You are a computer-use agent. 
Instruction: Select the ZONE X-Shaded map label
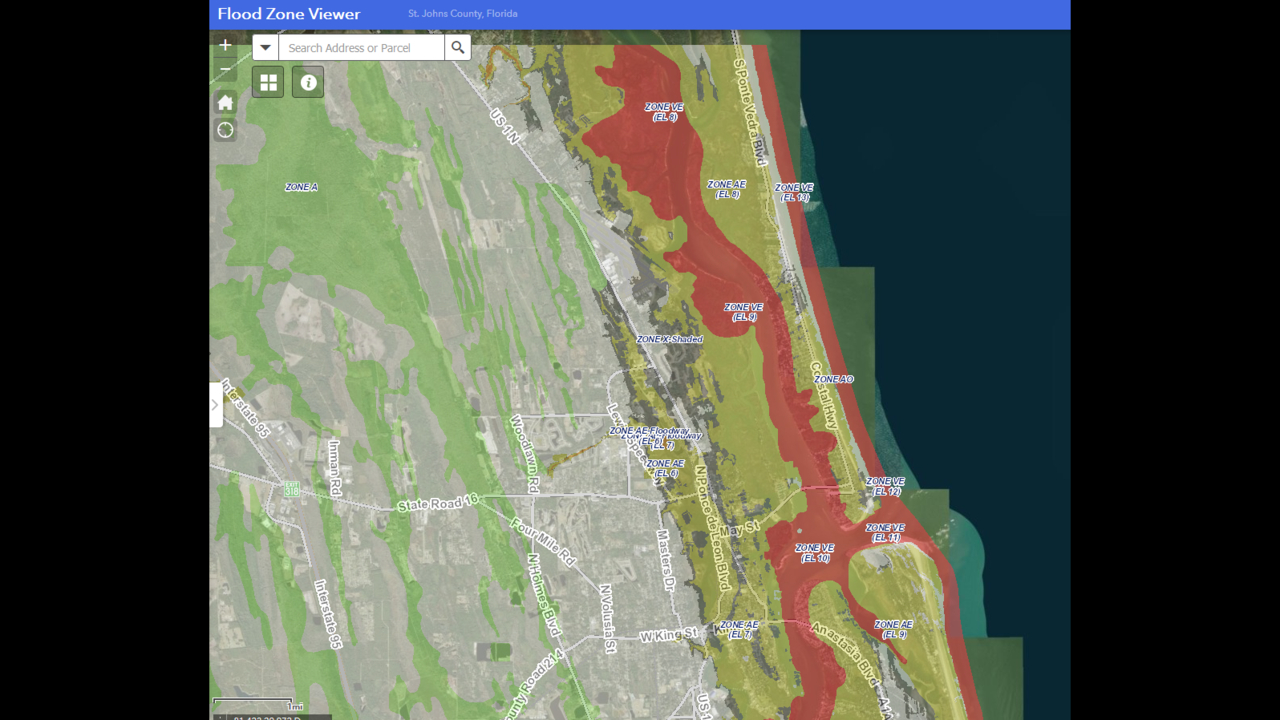pos(670,339)
